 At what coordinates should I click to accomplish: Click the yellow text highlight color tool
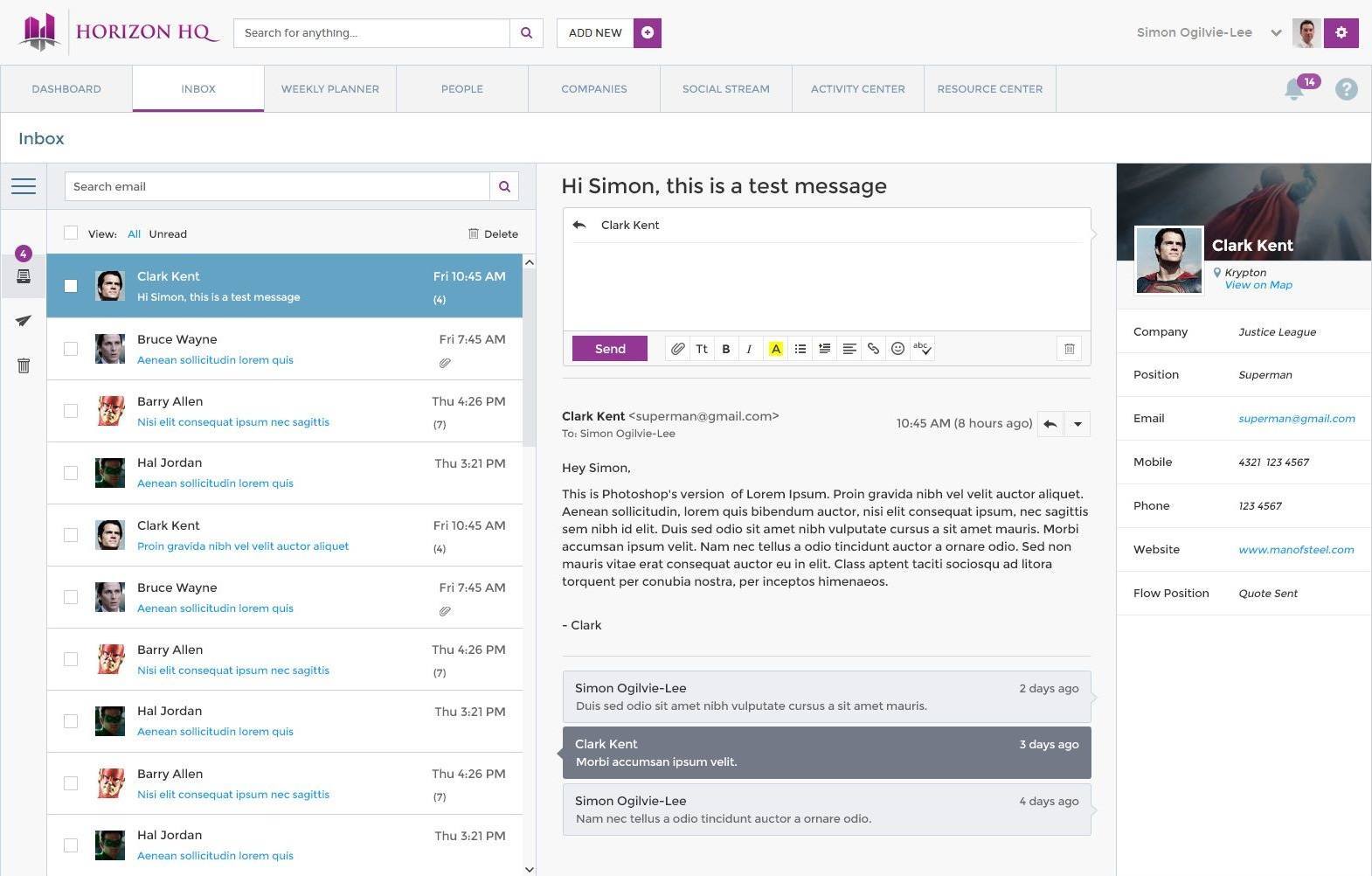pyautogui.click(x=775, y=349)
